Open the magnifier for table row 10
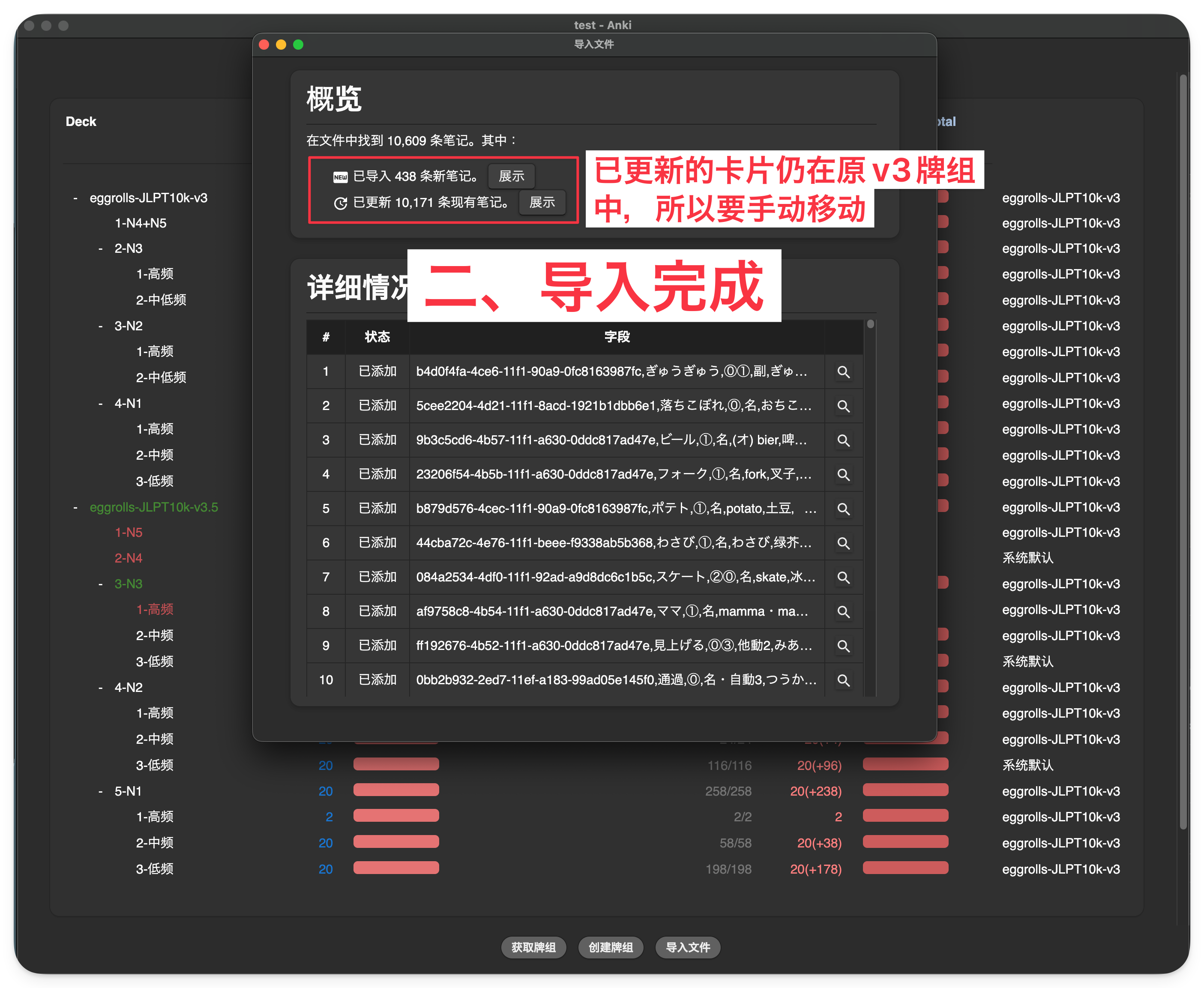Screen dimensions: 1204x988 pos(843,680)
